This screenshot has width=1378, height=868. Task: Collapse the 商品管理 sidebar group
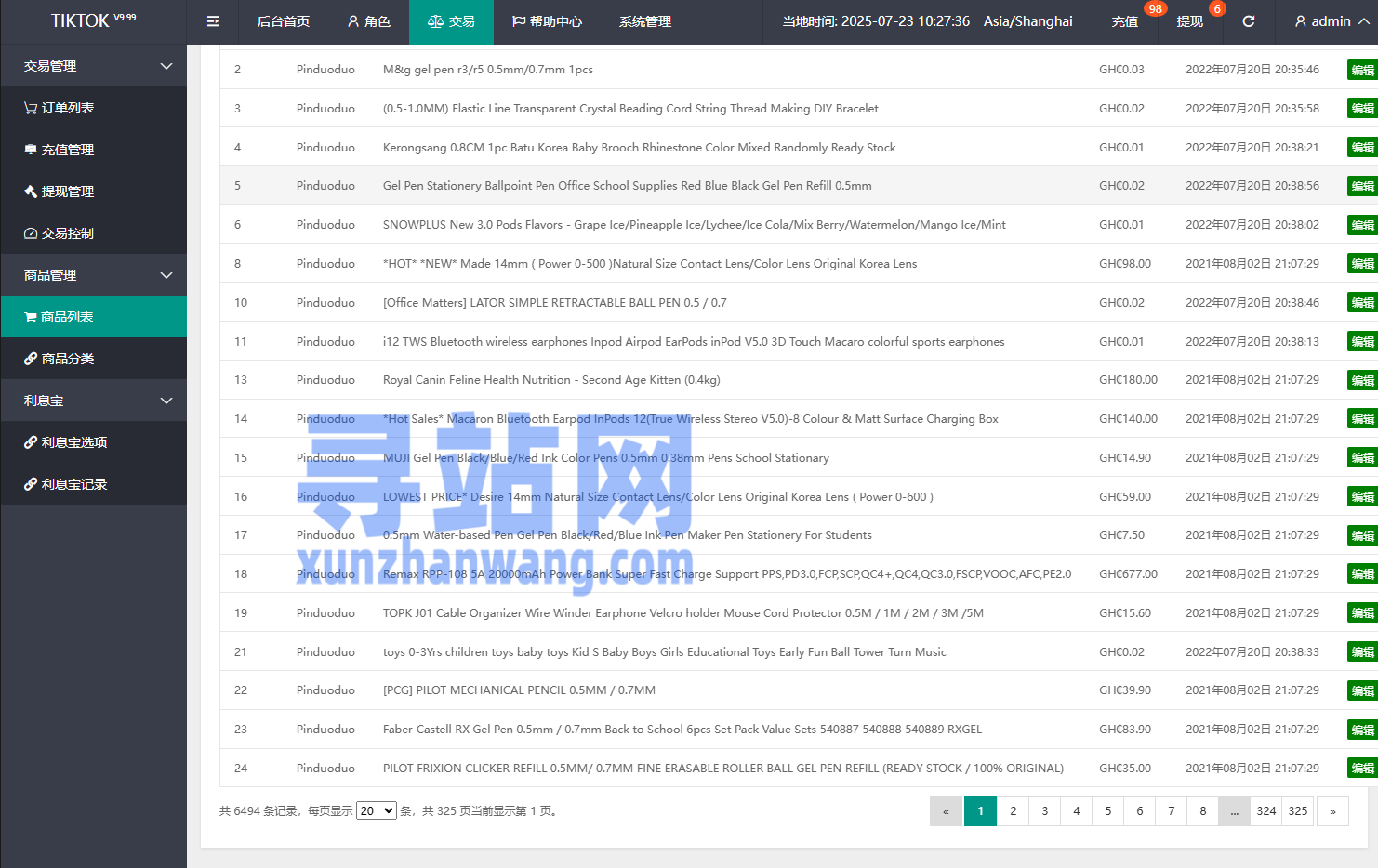pos(93,275)
